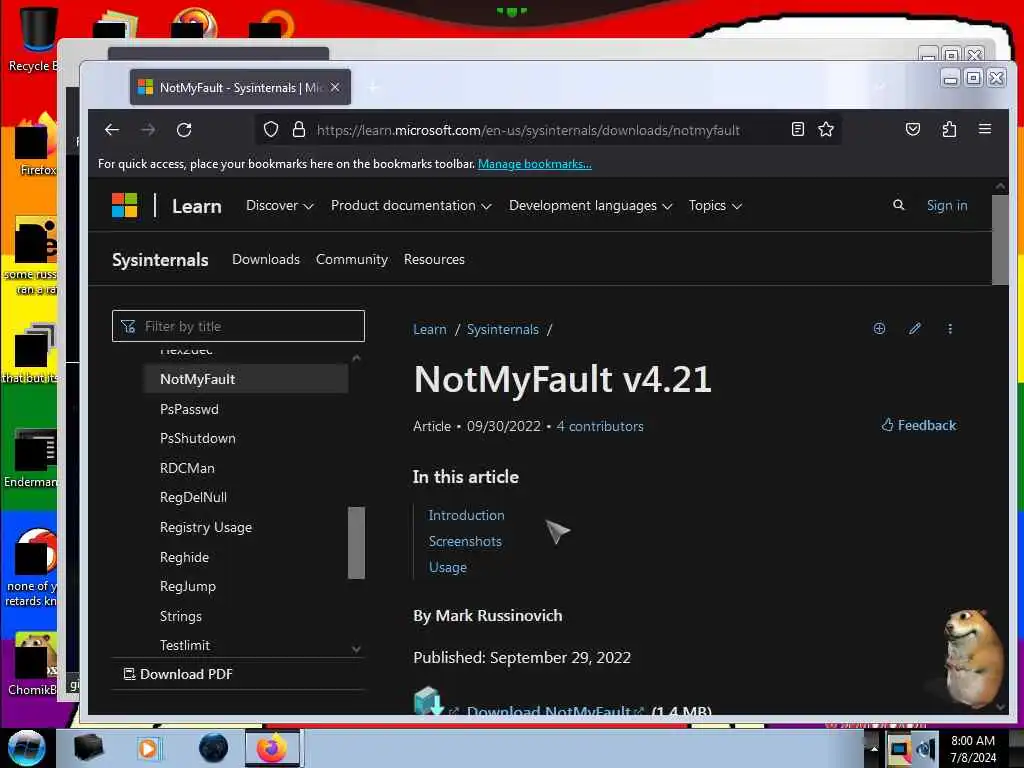Open the Firefox desktop shortcut icon
Image resolution: width=1024 pixels, height=768 pixels.
click(x=37, y=145)
